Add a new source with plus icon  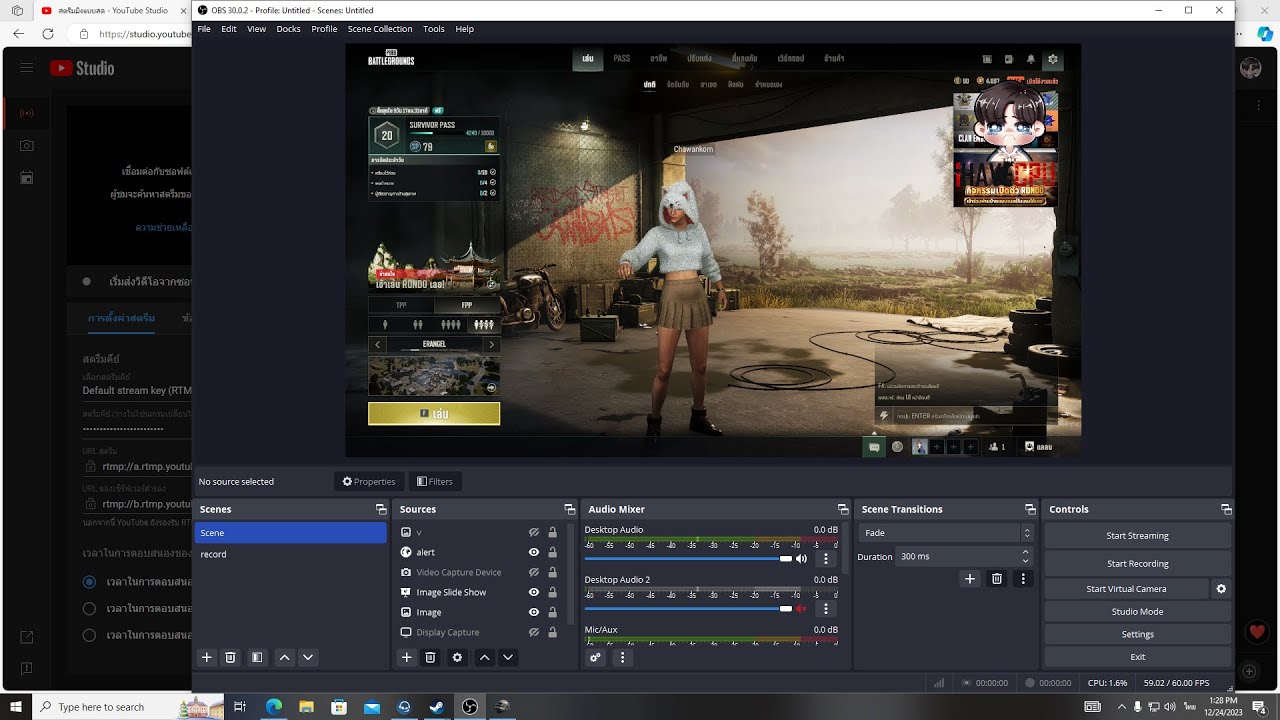point(406,657)
